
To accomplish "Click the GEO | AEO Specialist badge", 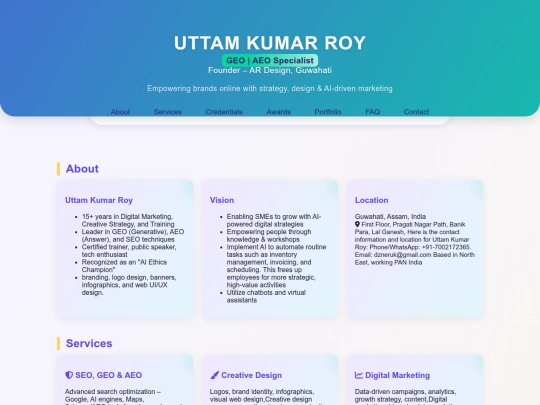I will tap(270, 60).
